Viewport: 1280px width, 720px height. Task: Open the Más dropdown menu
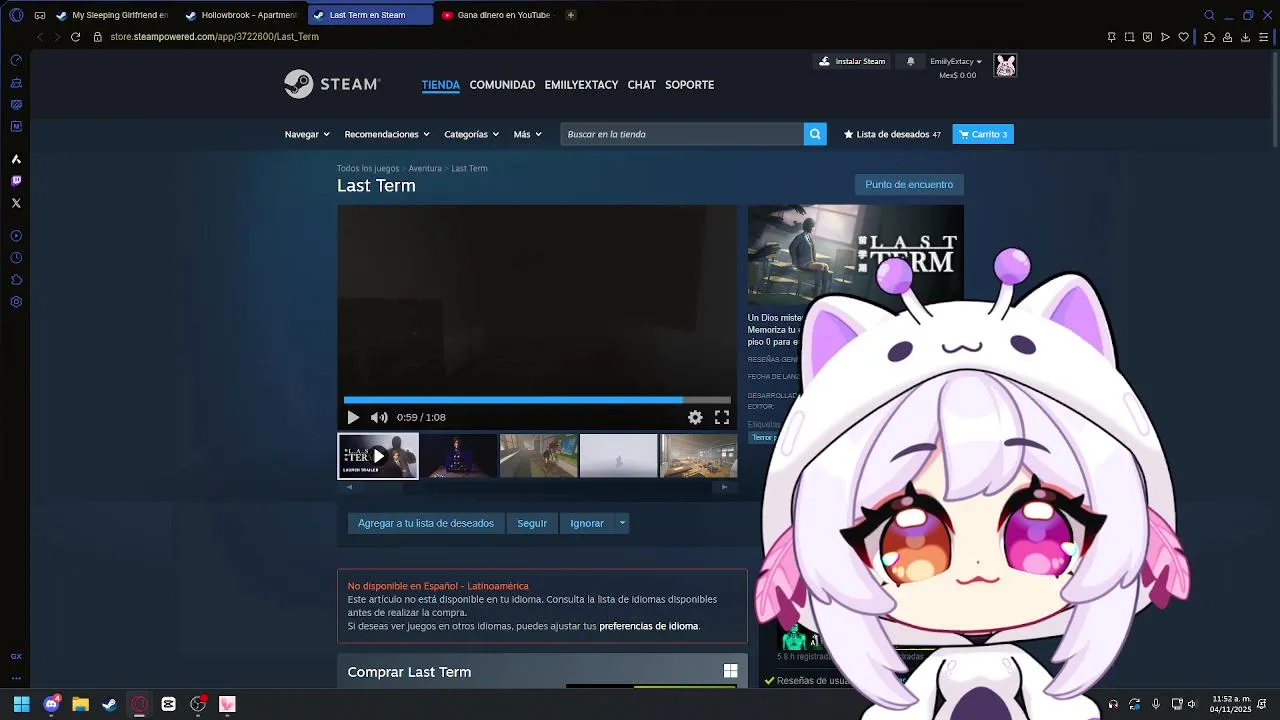(x=527, y=134)
